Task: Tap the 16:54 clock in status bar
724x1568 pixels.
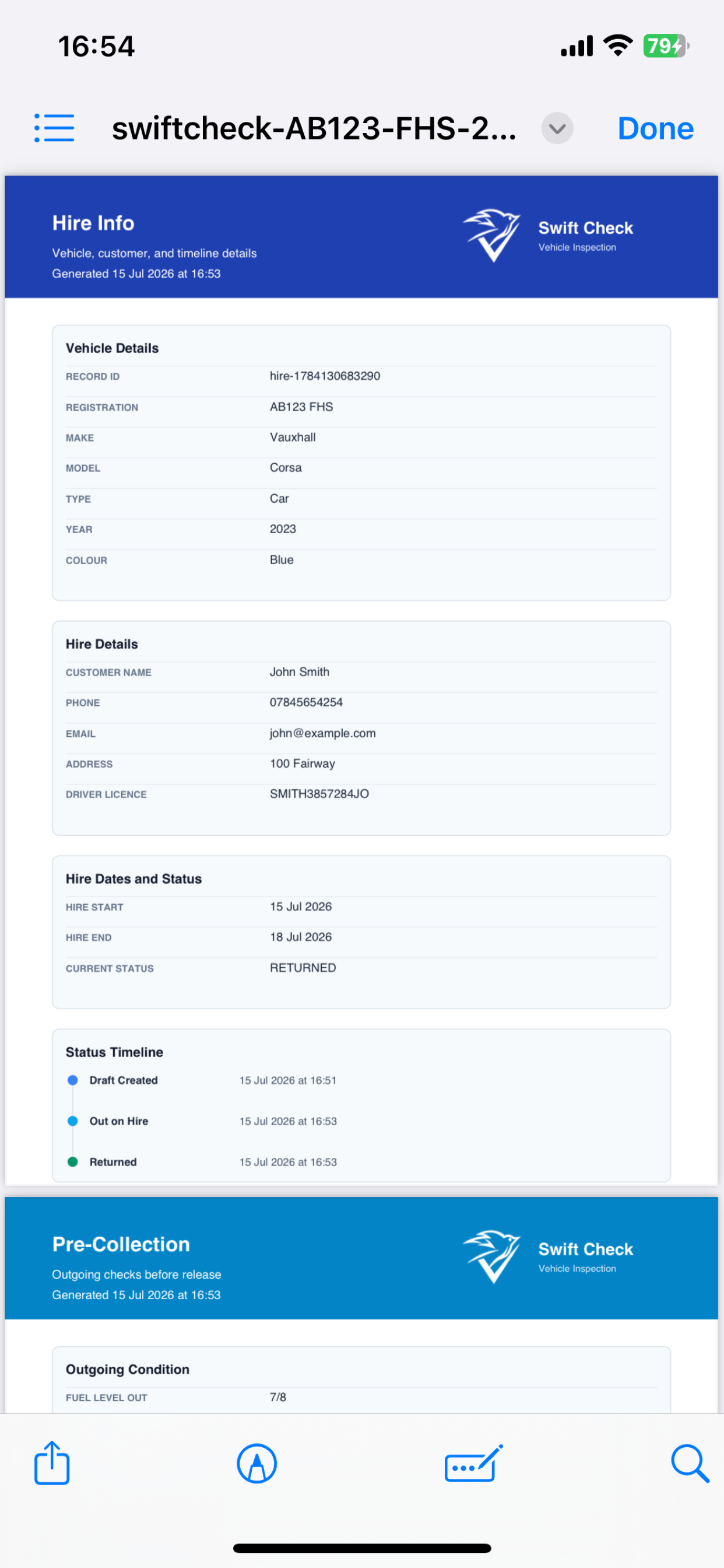Action: [x=96, y=46]
